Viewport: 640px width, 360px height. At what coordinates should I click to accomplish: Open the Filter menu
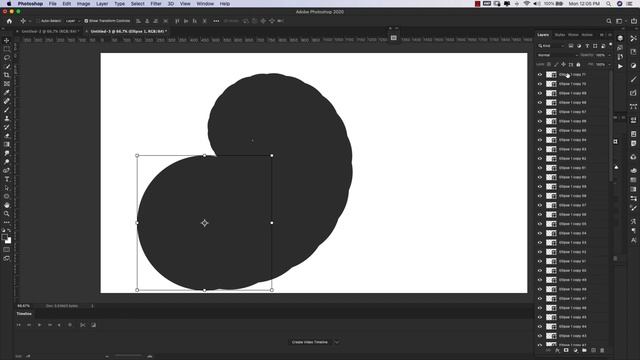point(156,4)
